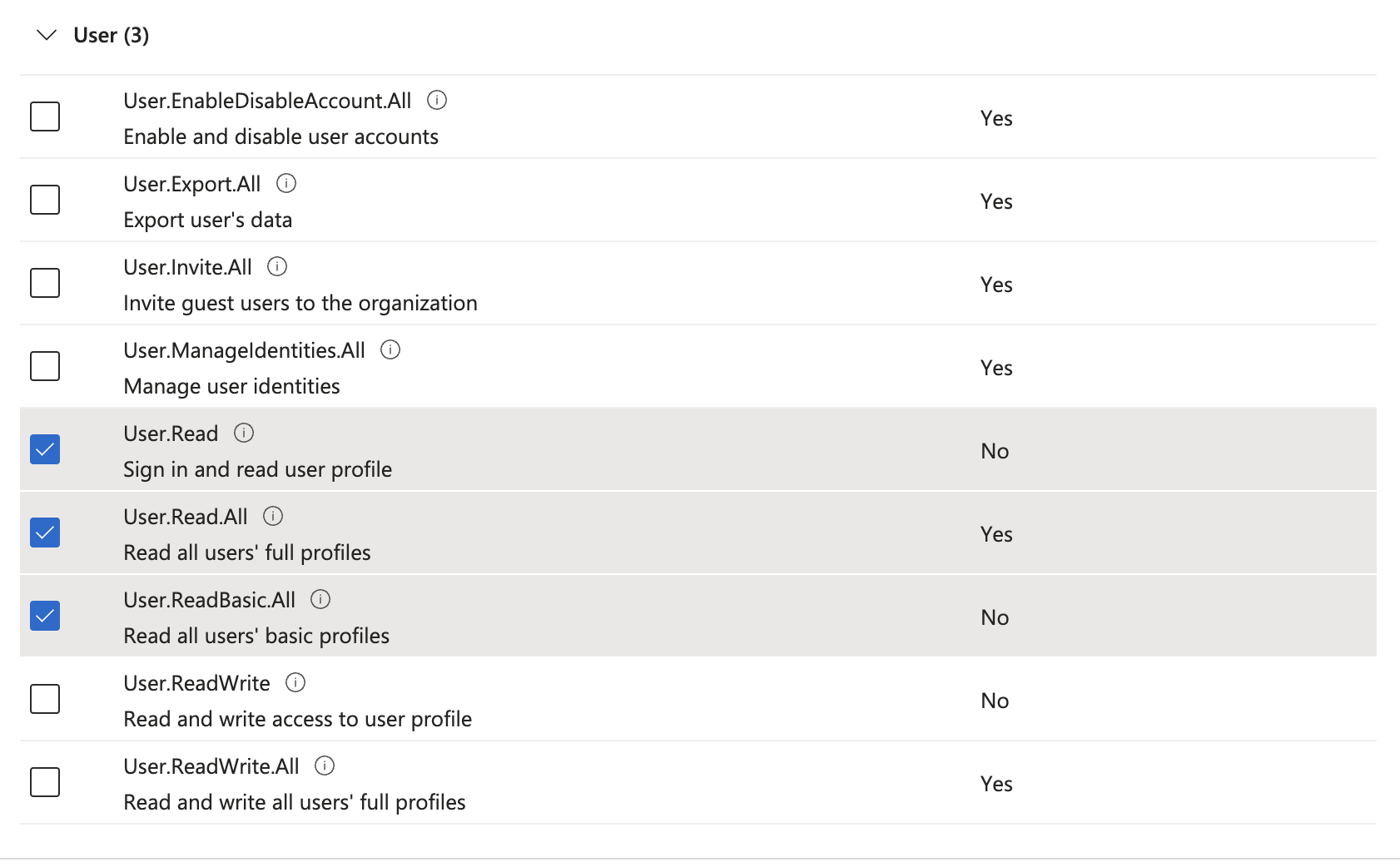Click 'Manage user identities' description

(231, 386)
